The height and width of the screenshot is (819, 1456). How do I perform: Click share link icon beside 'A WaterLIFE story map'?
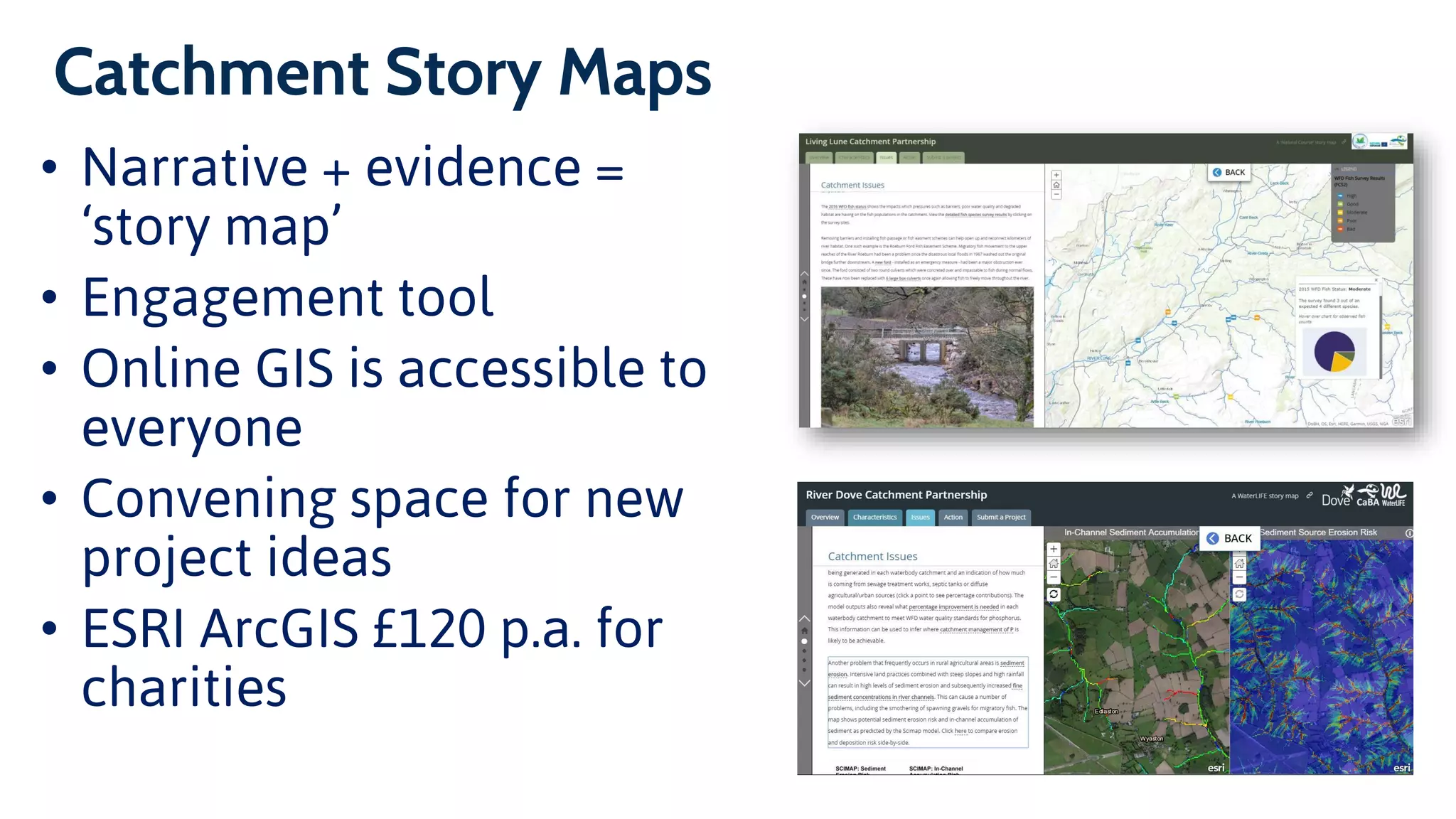[1309, 496]
